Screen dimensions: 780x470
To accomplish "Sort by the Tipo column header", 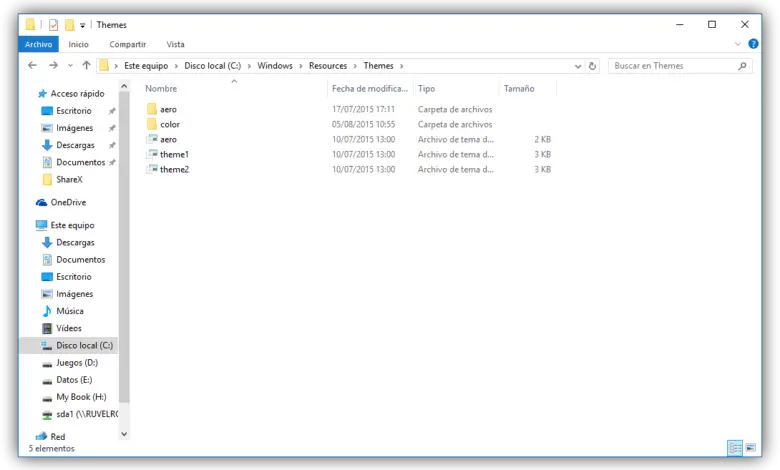I will click(426, 89).
